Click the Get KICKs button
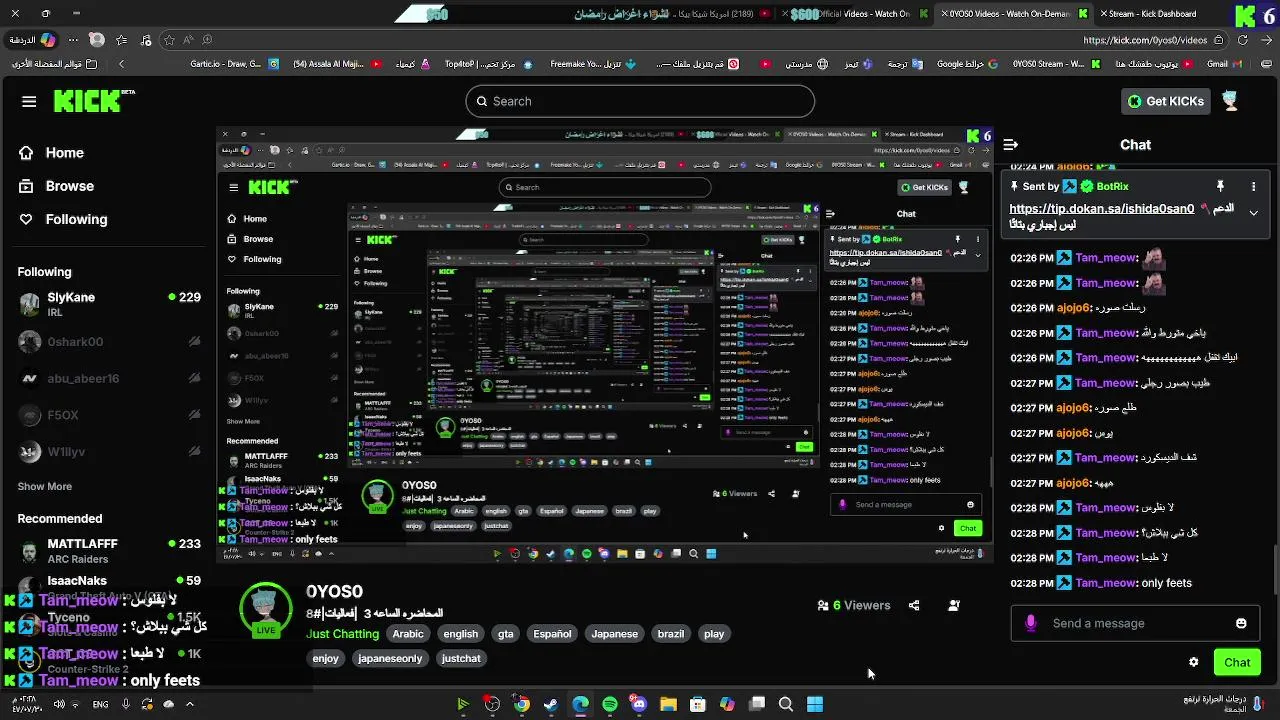This screenshot has width=1280, height=720. pyautogui.click(x=1166, y=101)
